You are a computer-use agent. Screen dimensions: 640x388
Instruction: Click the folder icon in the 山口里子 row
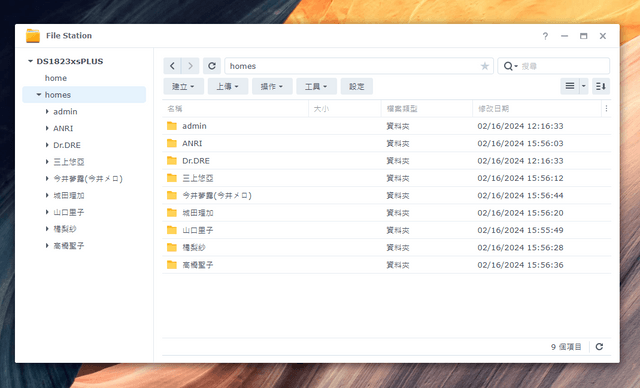pos(172,230)
